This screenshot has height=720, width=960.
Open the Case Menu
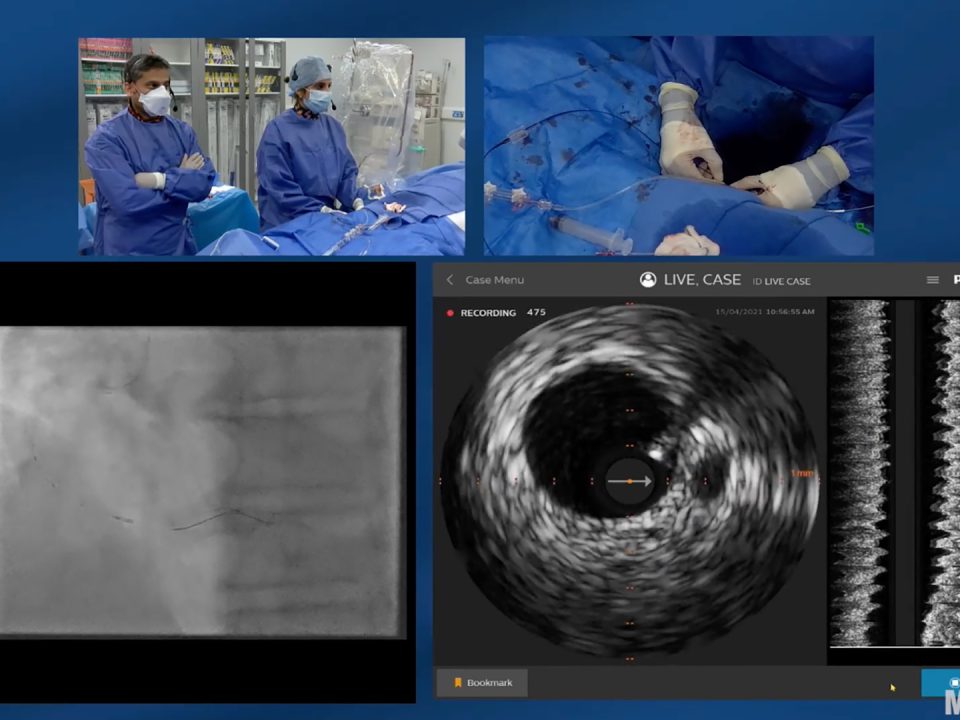(497, 280)
